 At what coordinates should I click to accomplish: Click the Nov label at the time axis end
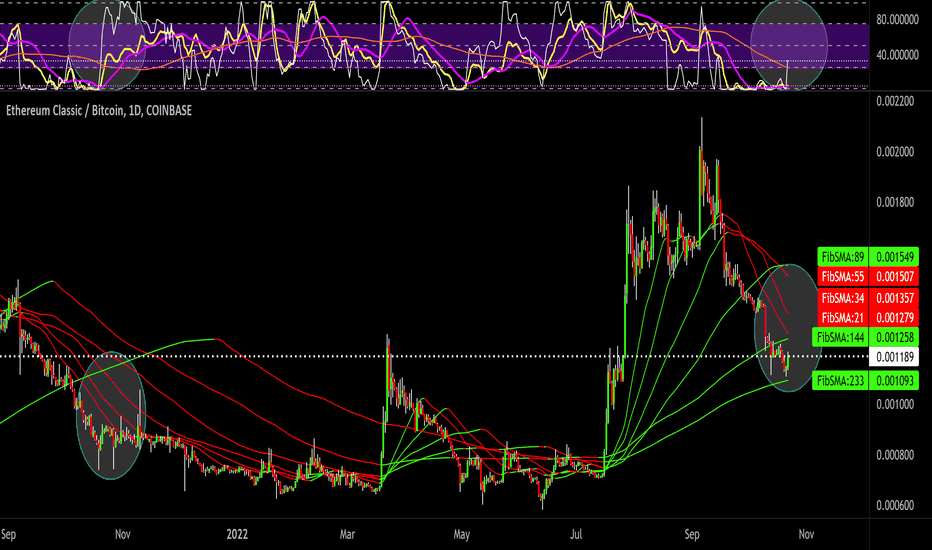tap(806, 534)
